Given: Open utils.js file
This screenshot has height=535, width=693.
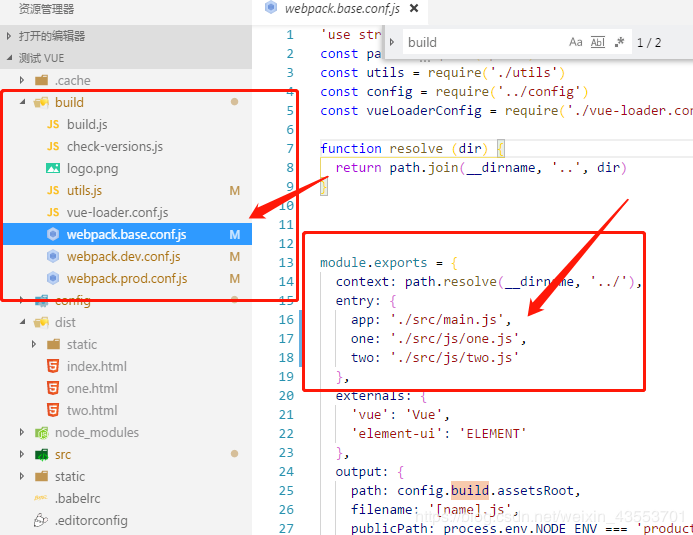Looking at the screenshot, I should (84, 190).
